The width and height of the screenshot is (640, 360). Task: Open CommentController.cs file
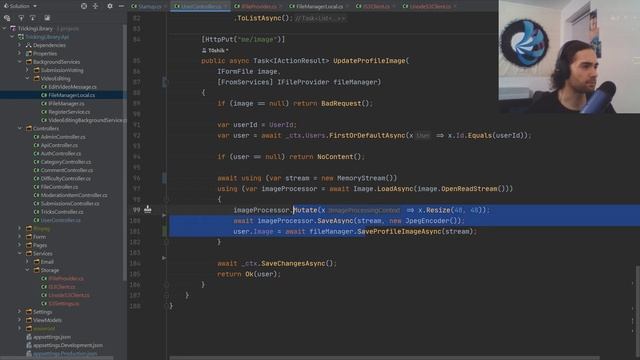coord(67,170)
